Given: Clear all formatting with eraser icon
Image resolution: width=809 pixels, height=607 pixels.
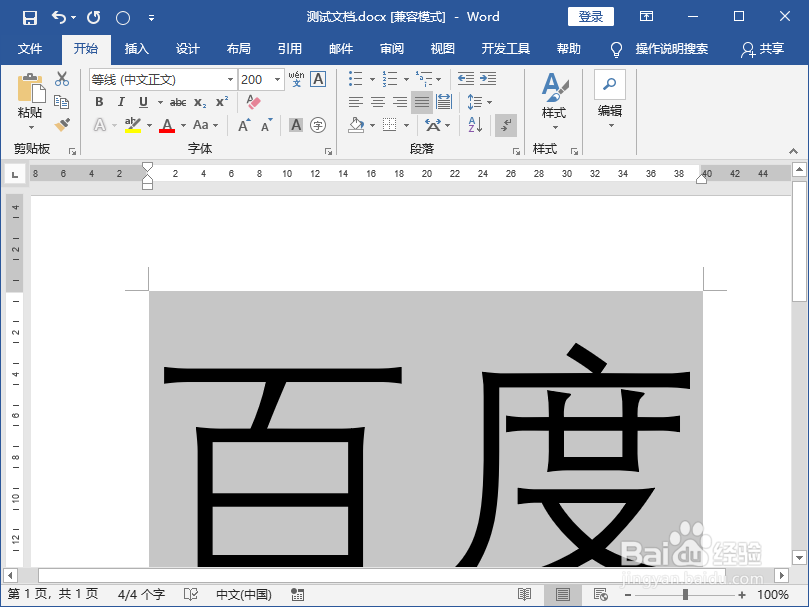Looking at the screenshot, I should (x=253, y=102).
